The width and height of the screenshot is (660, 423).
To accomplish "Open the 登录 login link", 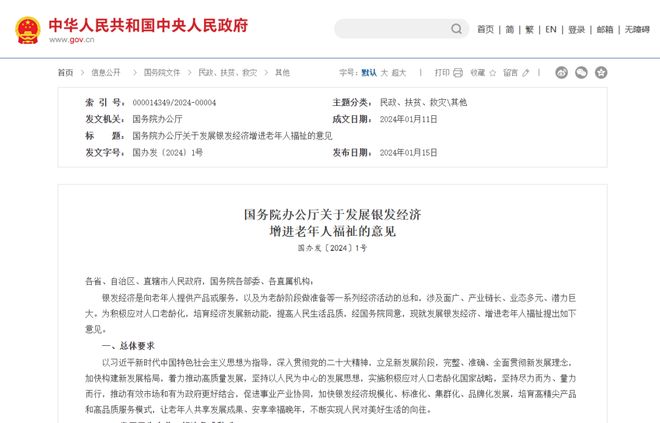I will [x=577, y=29].
